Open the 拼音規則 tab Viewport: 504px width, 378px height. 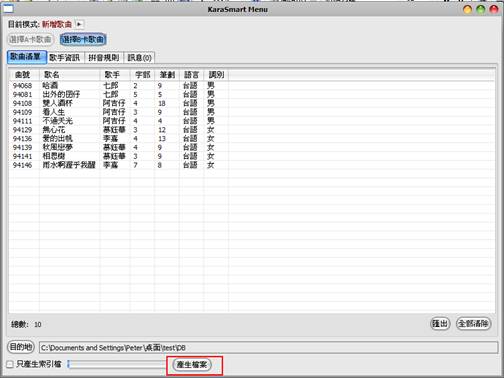(104, 57)
